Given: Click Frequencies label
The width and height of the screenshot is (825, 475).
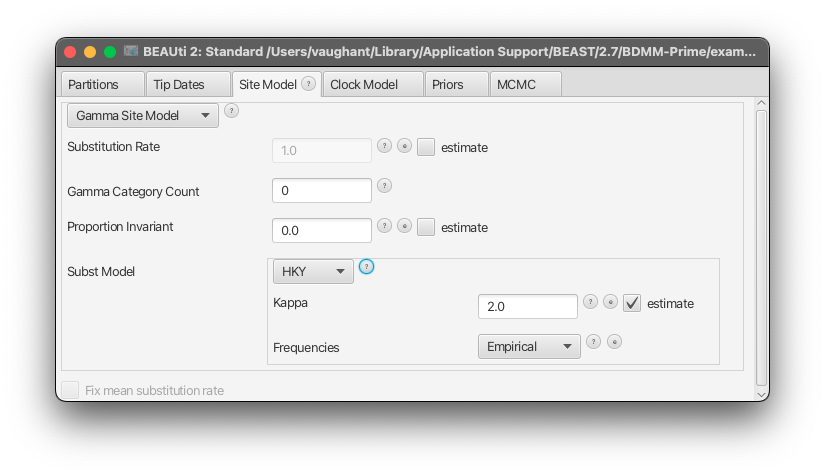Looking at the screenshot, I should pyautogui.click(x=306, y=348).
